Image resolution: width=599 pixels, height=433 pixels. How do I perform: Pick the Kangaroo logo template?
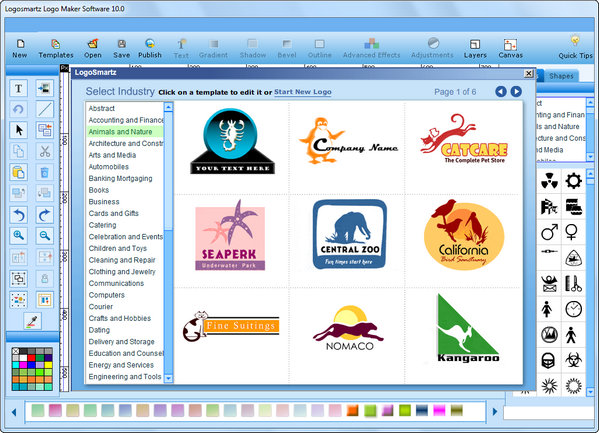(468, 328)
